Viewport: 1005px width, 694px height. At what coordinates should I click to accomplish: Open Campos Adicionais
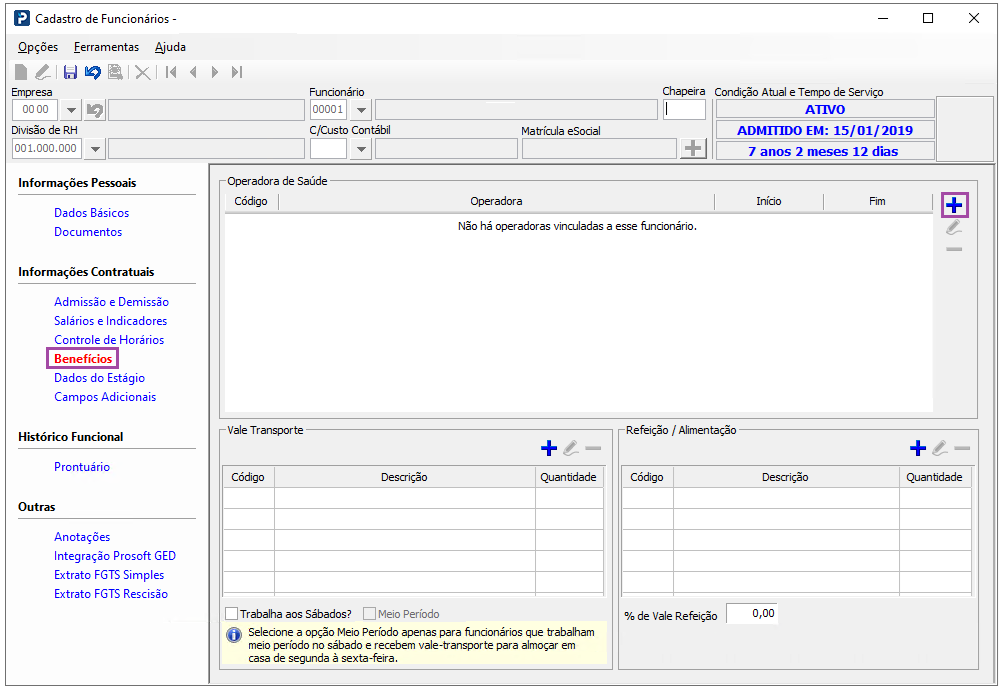pos(105,397)
